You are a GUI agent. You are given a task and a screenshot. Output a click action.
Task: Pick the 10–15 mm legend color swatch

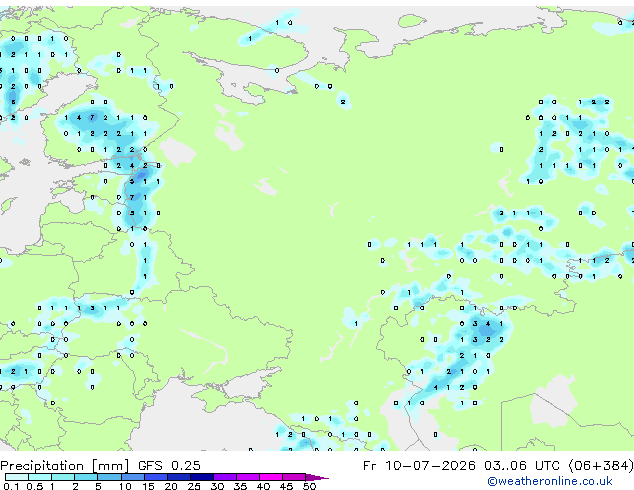click(132, 477)
